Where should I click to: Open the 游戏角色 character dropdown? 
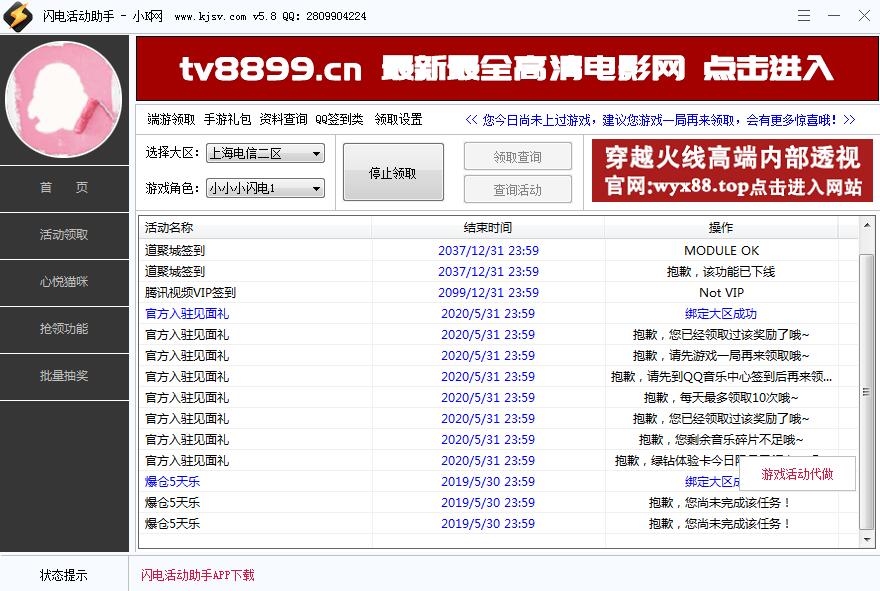264,187
